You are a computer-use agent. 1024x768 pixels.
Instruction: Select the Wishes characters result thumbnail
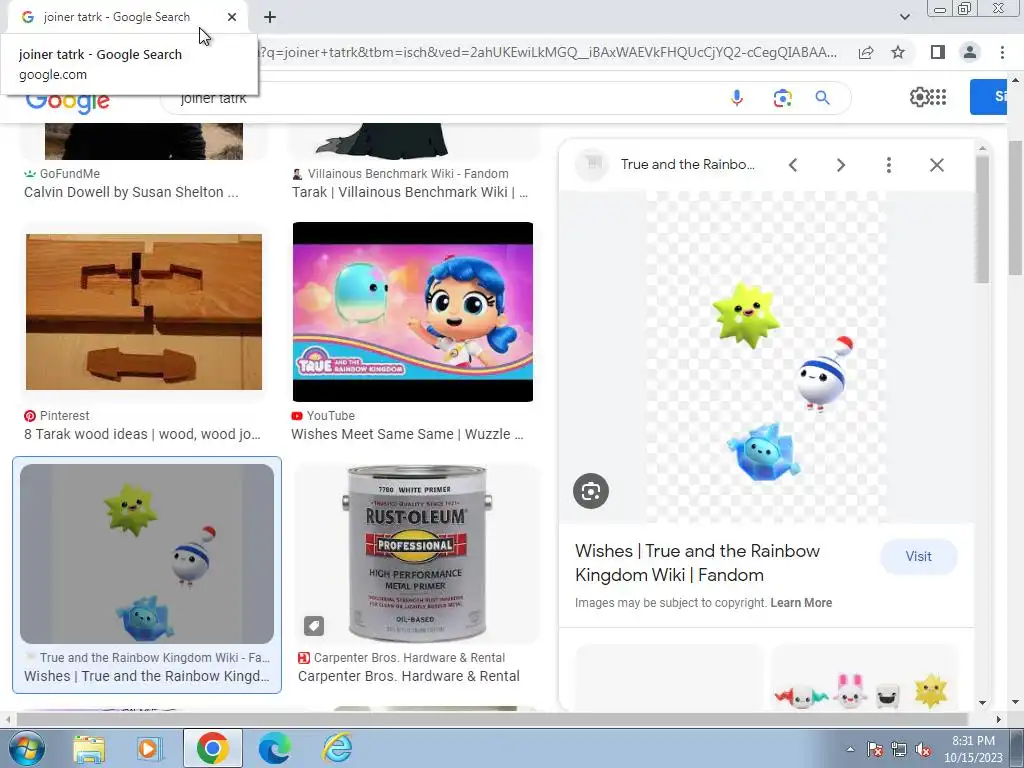point(147,554)
